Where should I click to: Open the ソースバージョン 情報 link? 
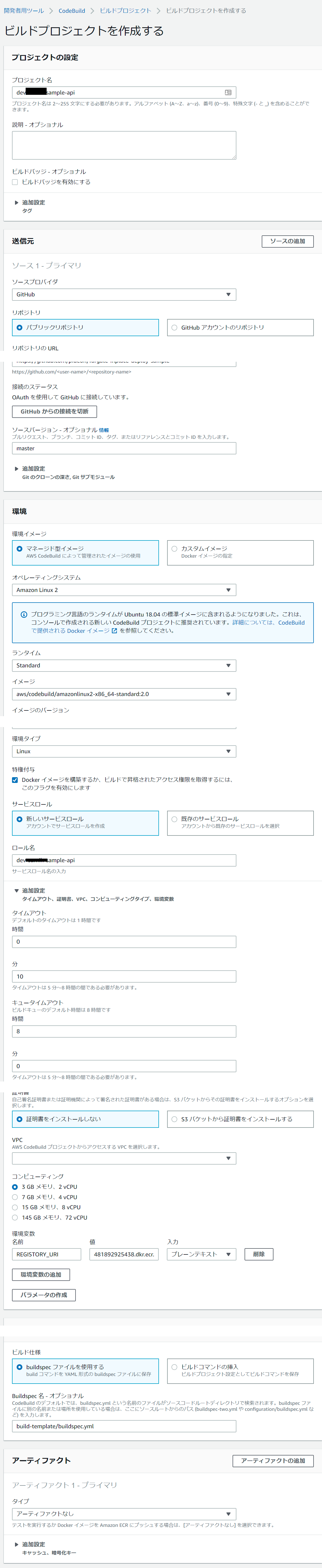[104, 430]
